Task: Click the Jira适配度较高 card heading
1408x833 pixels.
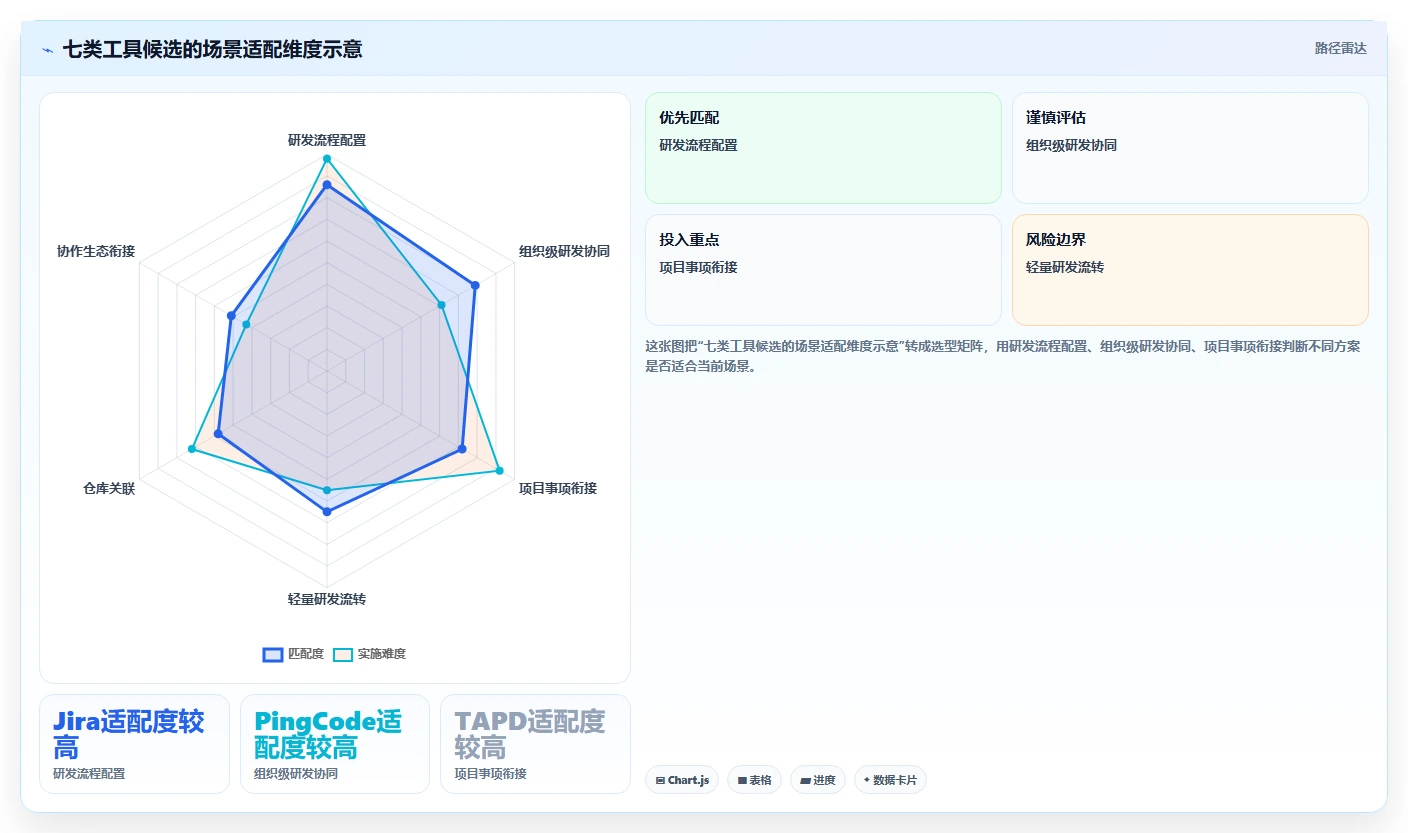Action: [x=129, y=734]
